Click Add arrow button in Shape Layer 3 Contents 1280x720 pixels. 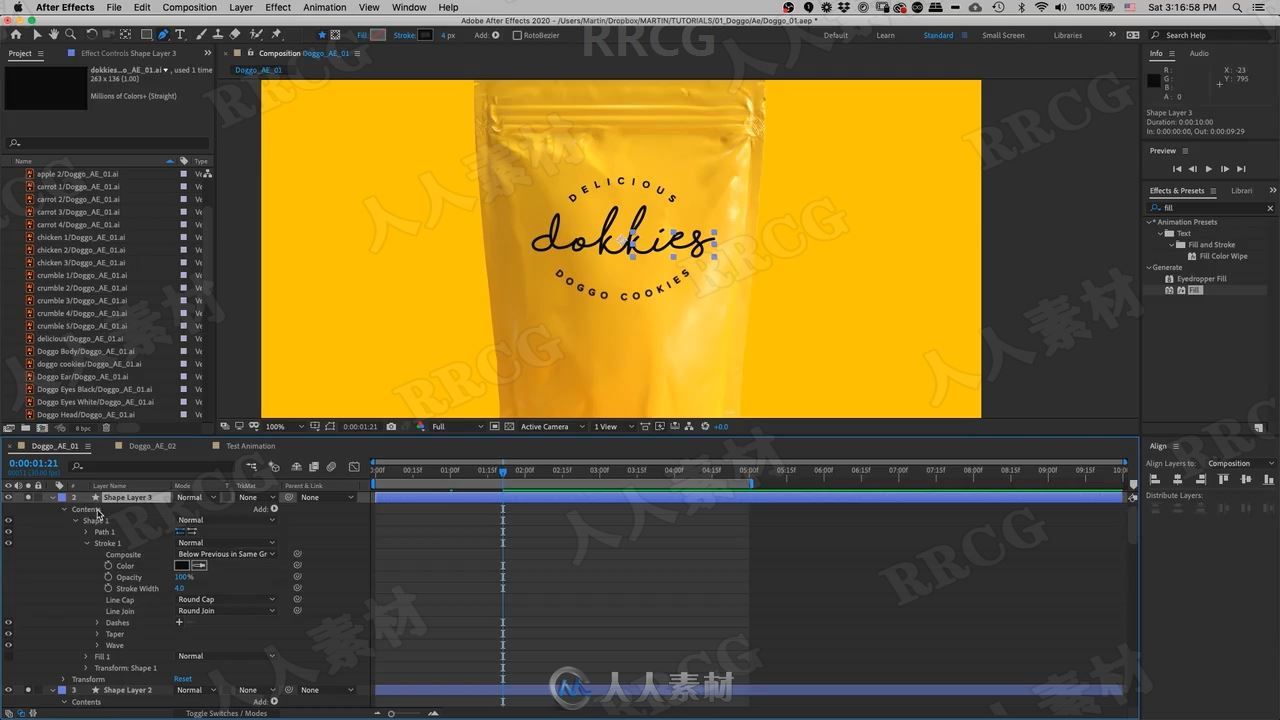275,509
